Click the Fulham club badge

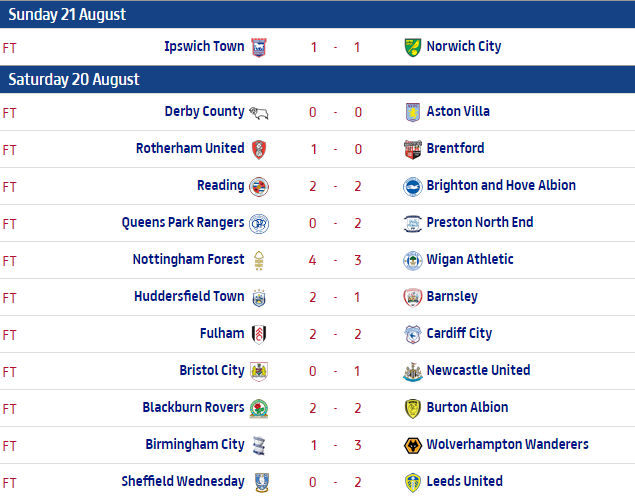(259, 334)
